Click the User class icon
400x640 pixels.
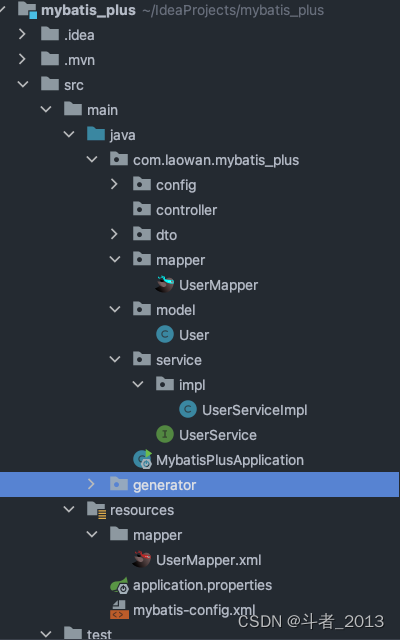[x=165, y=335]
